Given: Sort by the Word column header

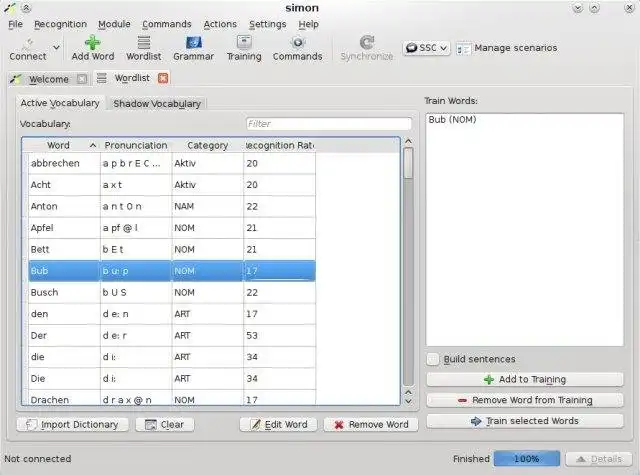Looking at the screenshot, I should (61, 145).
